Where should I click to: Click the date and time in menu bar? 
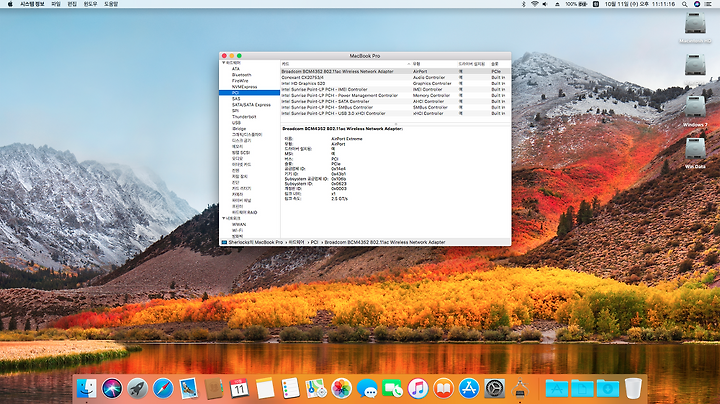point(640,4)
